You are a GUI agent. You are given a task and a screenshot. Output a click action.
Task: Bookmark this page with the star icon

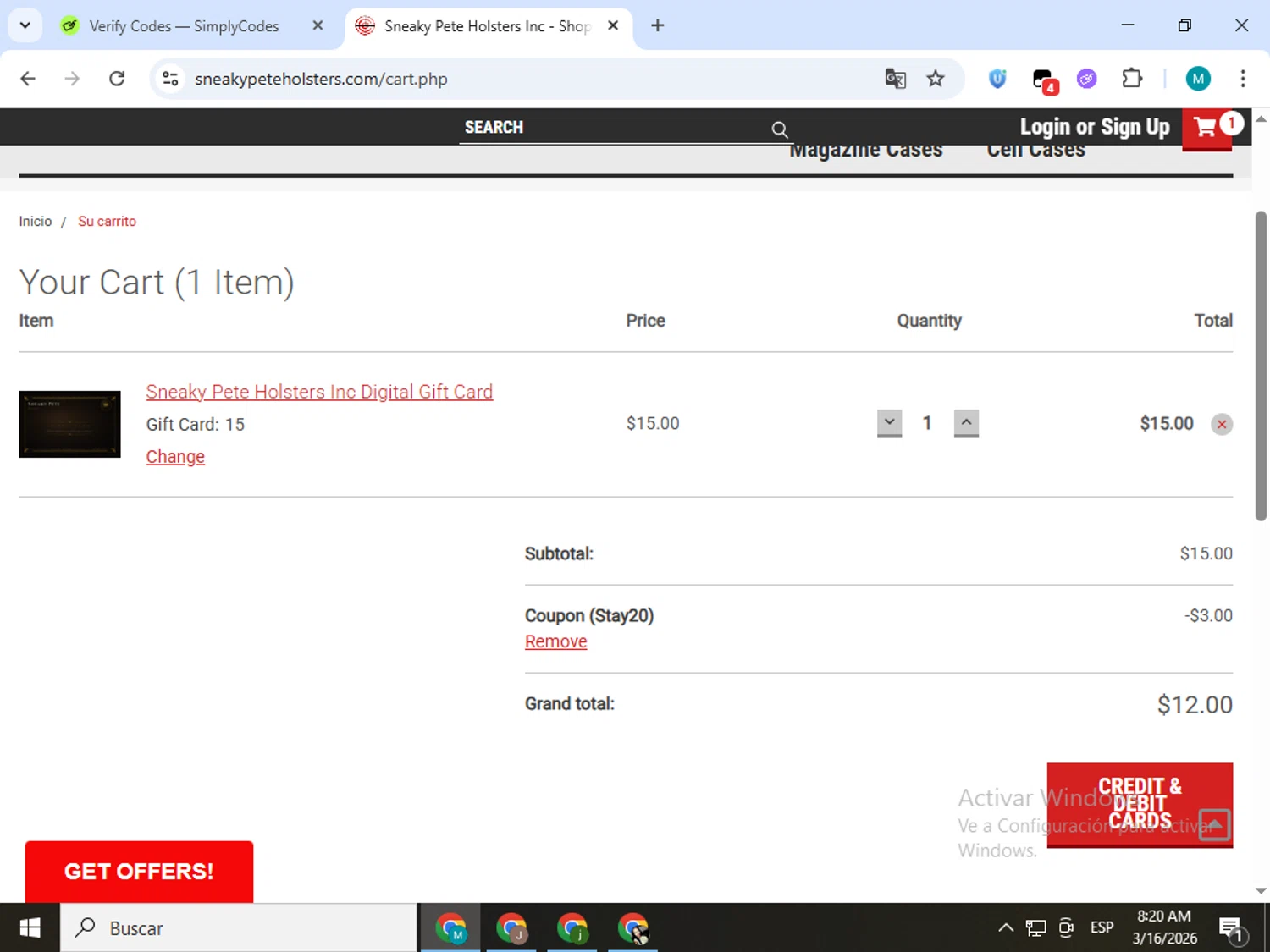[x=936, y=79]
